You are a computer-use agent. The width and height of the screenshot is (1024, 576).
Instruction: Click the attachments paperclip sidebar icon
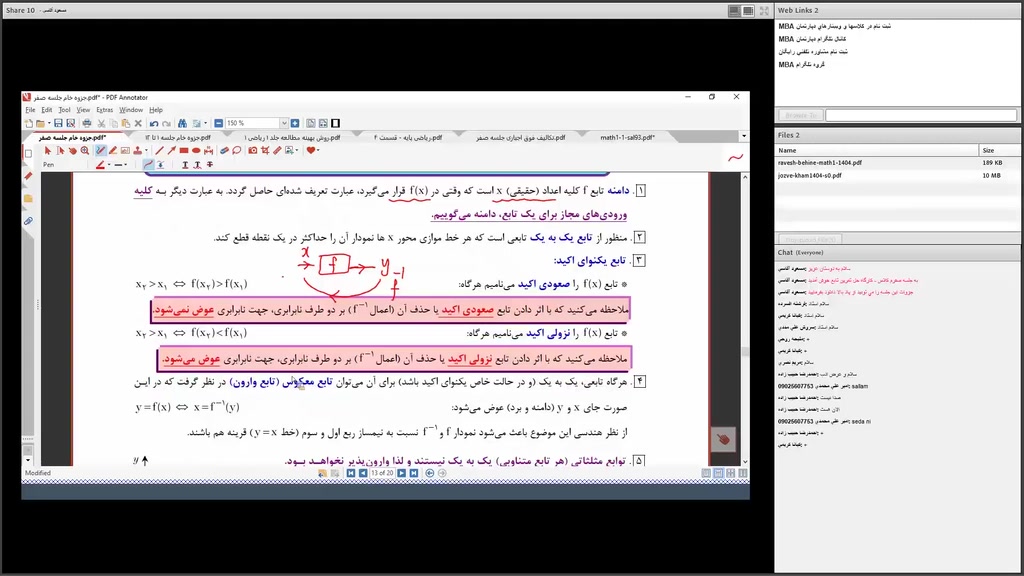(x=28, y=221)
